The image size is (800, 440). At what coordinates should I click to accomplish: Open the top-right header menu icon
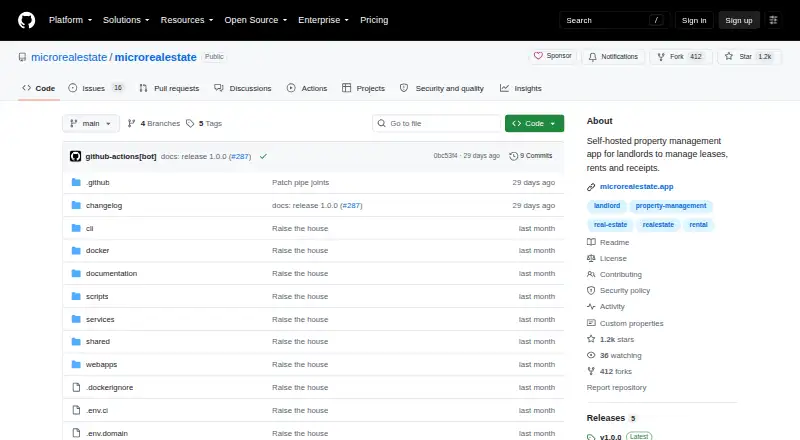point(773,20)
